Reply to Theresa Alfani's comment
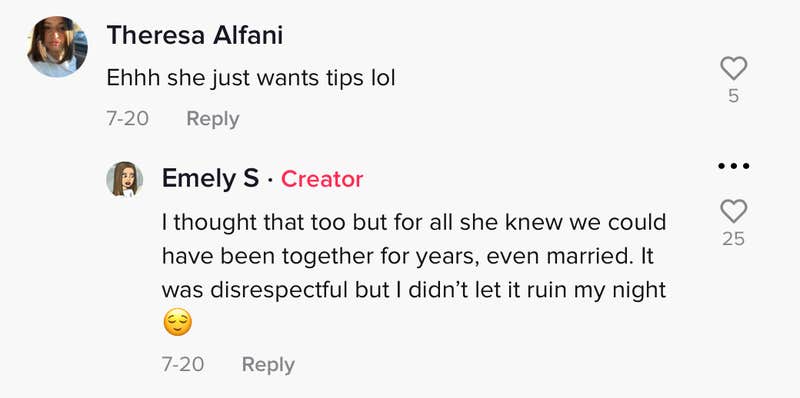The width and height of the screenshot is (800, 398). click(x=213, y=119)
